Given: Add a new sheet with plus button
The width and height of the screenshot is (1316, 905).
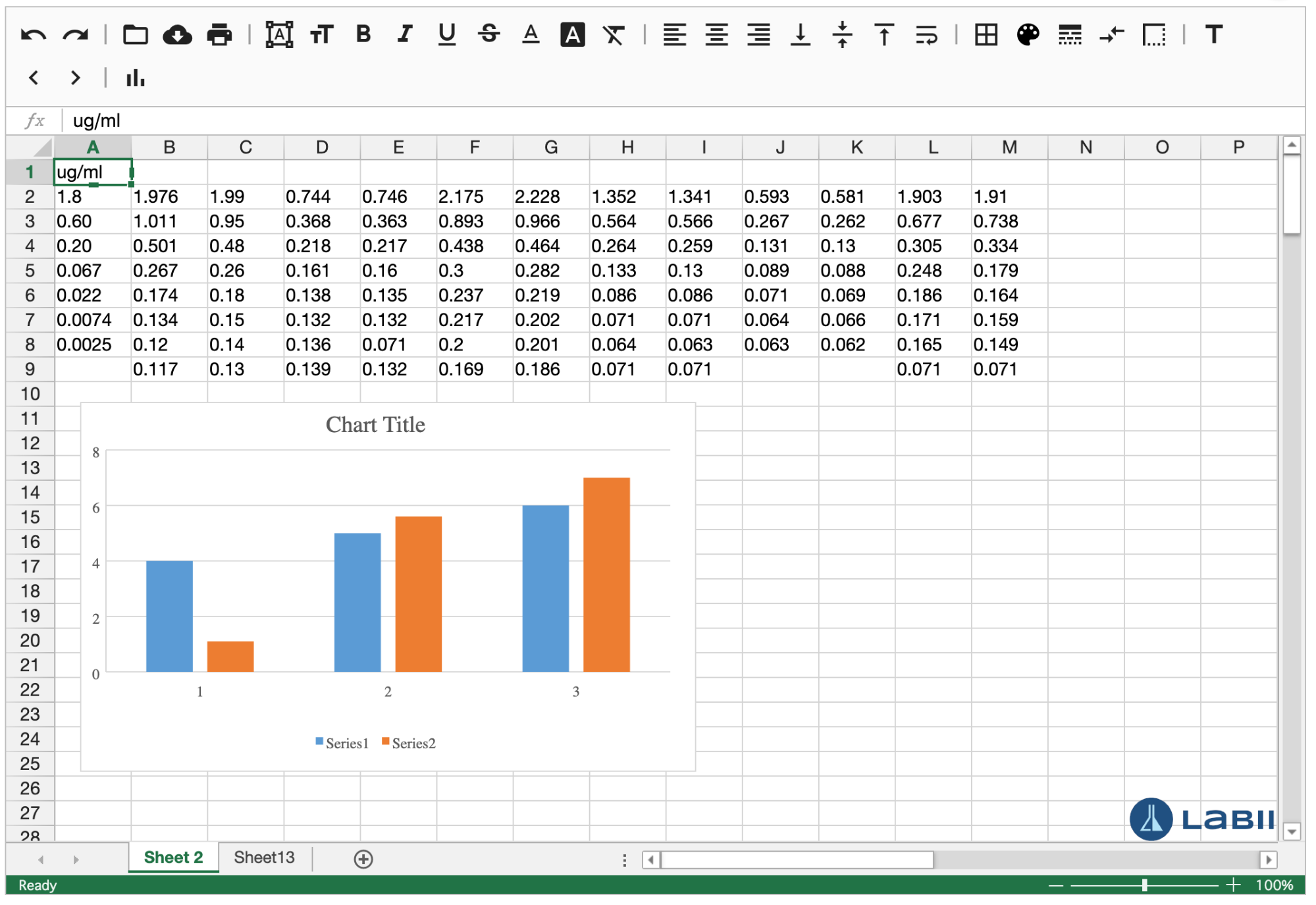Looking at the screenshot, I should click(x=363, y=859).
